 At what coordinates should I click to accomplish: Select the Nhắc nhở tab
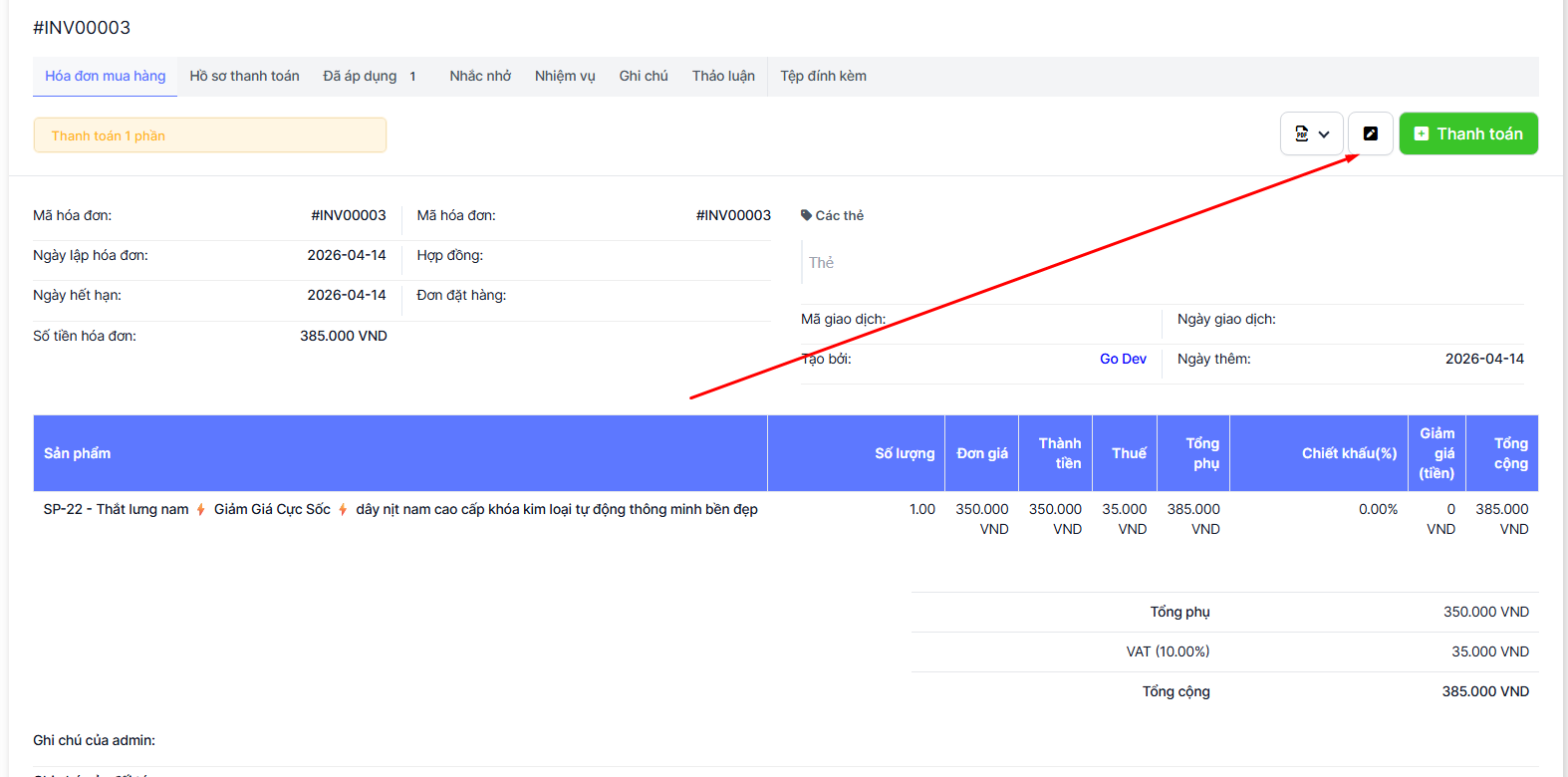click(479, 76)
